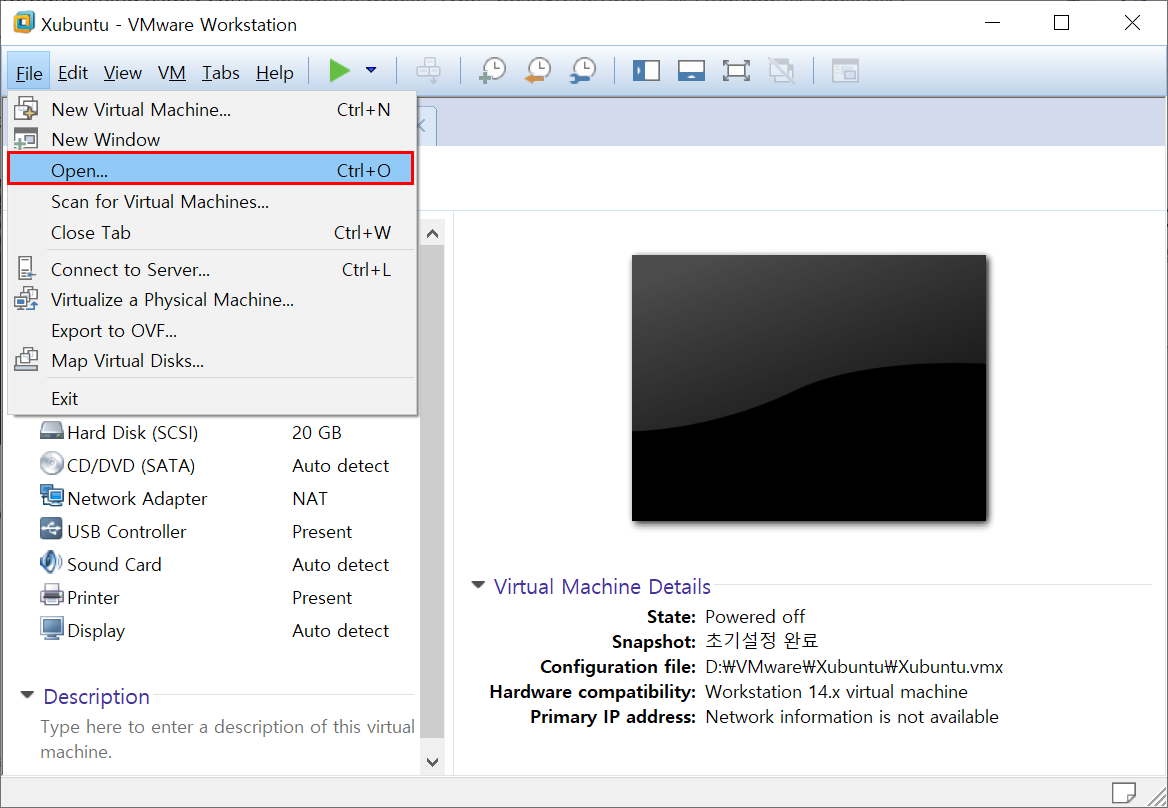Select Scan for Virtual Machines...
The image size is (1168, 808).
pos(212,202)
